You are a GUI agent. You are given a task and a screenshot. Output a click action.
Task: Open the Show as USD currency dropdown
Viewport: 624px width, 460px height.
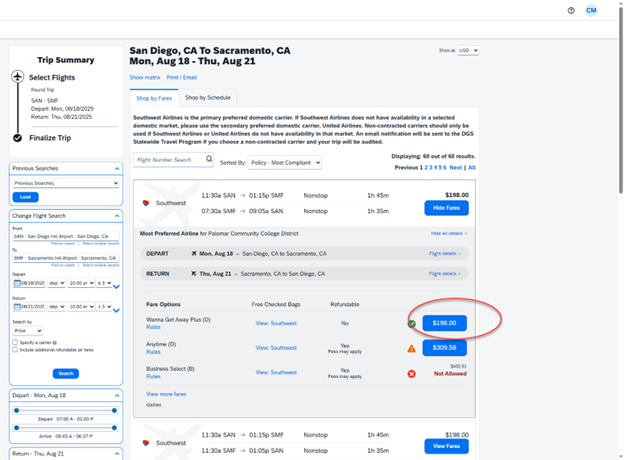[468, 51]
